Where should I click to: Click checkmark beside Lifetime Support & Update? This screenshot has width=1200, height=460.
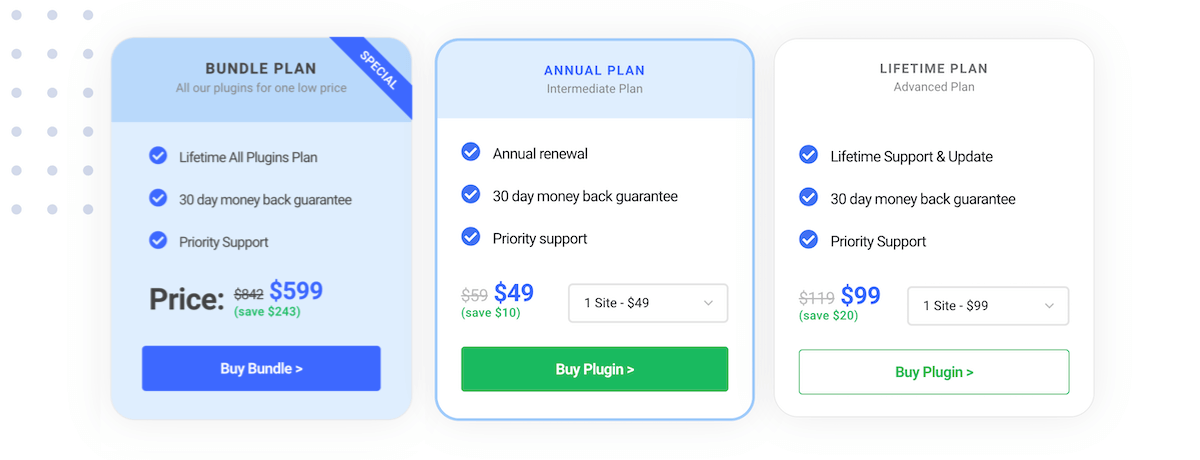pos(809,155)
